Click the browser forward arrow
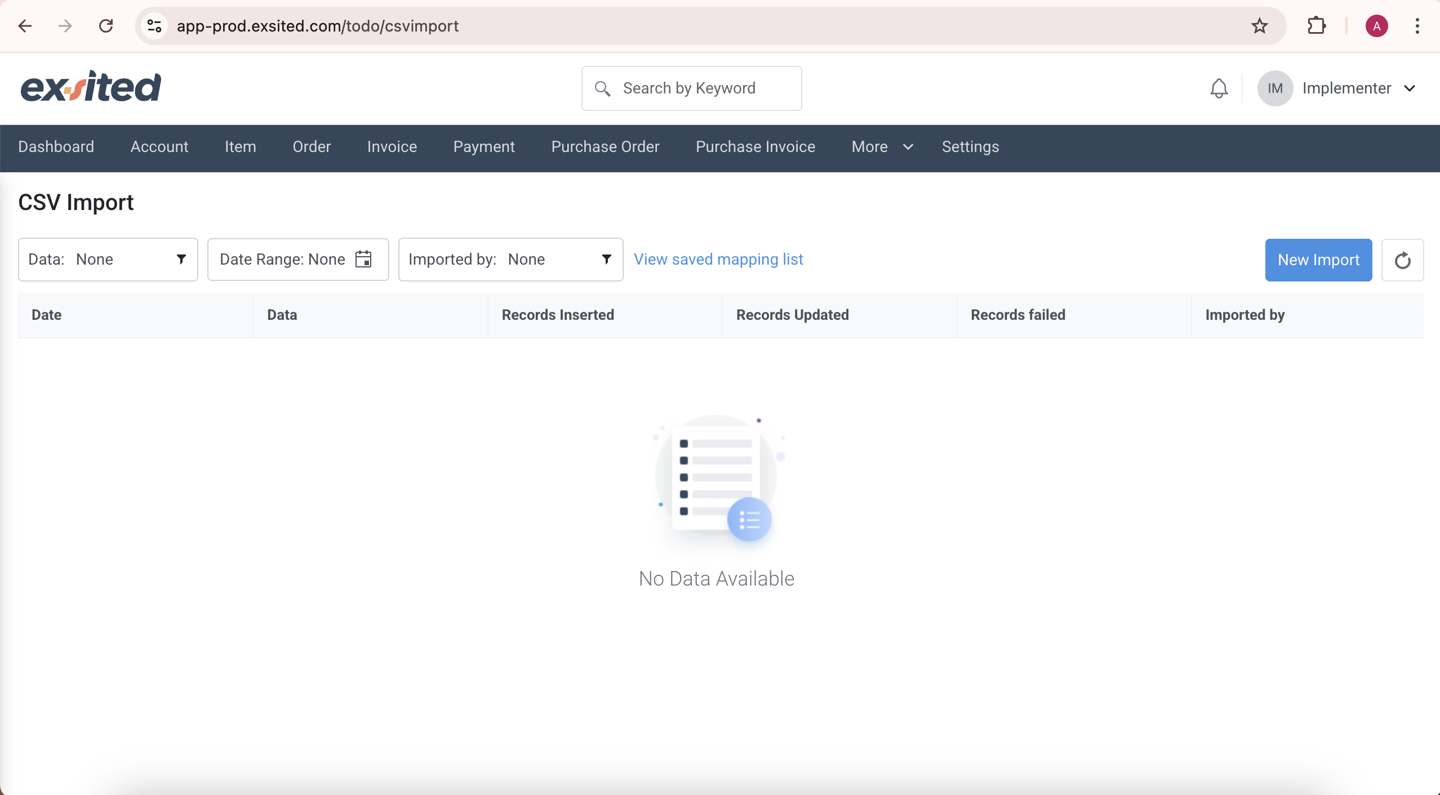This screenshot has width=1440, height=795. coord(65,26)
